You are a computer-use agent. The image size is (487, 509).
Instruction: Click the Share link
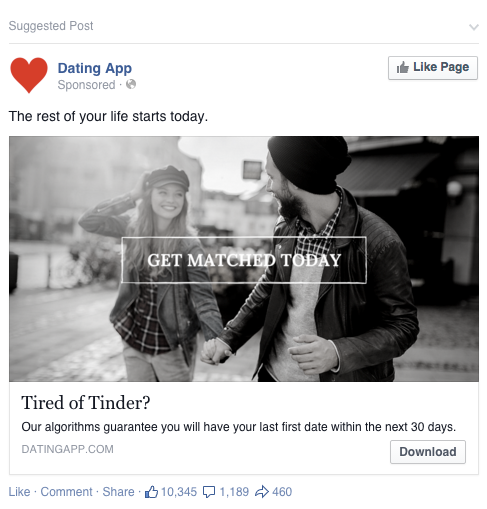[x=118, y=492]
